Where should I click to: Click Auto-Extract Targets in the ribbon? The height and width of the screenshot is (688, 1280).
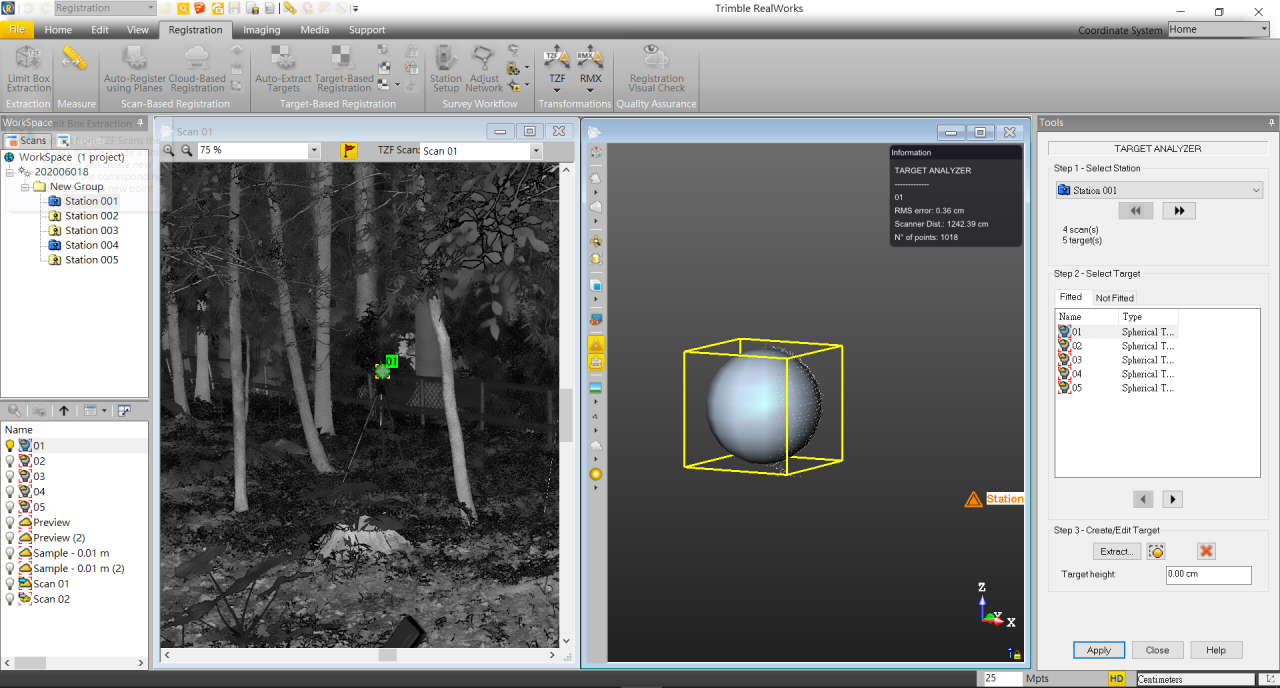(x=283, y=68)
